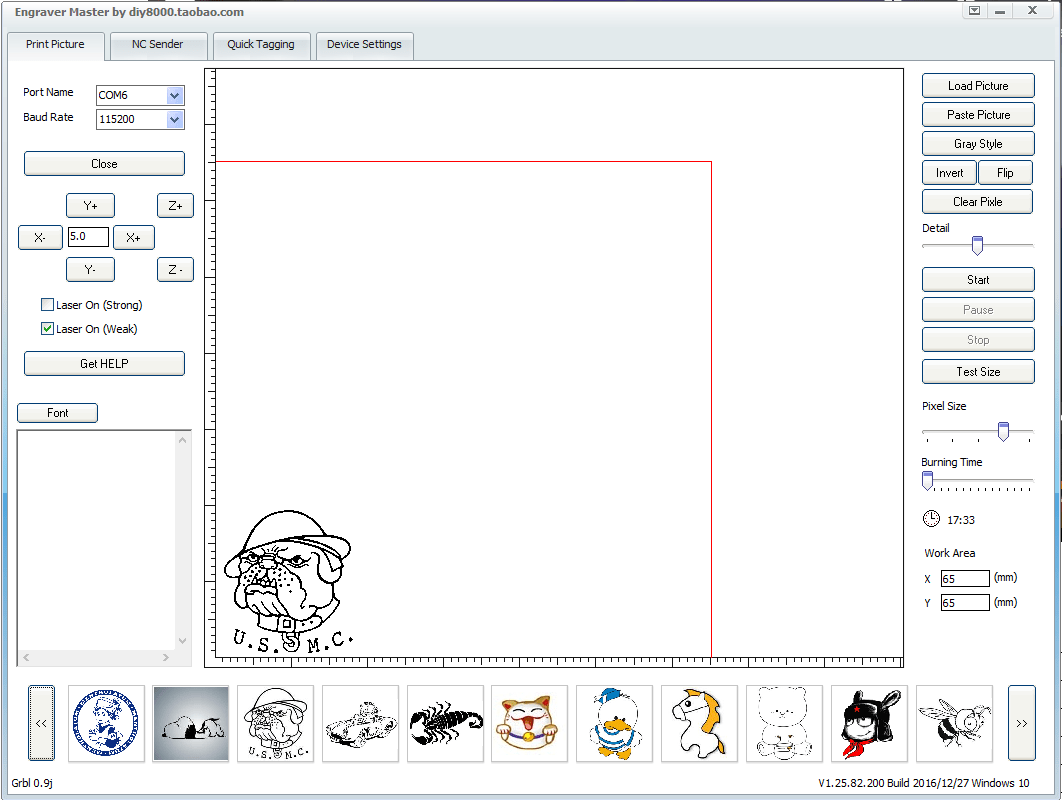Enable the Laser On (Strong) checkbox

coord(47,305)
